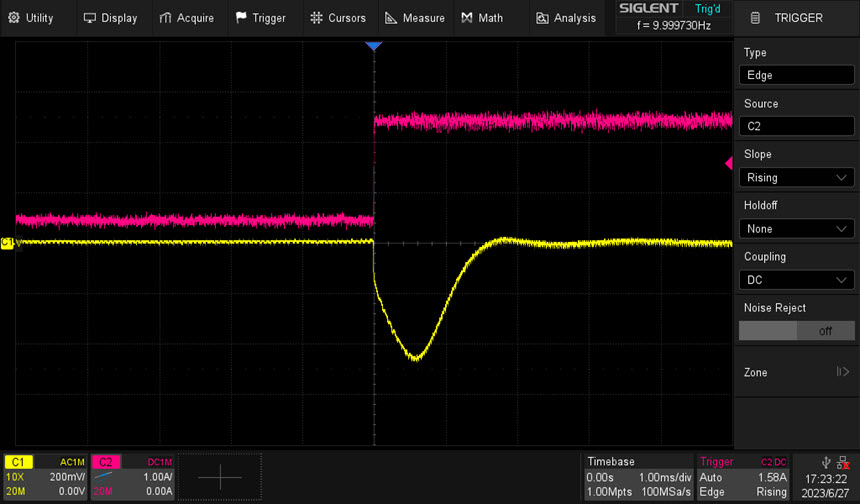Click the trigger Type field Edge

pyautogui.click(x=797, y=75)
